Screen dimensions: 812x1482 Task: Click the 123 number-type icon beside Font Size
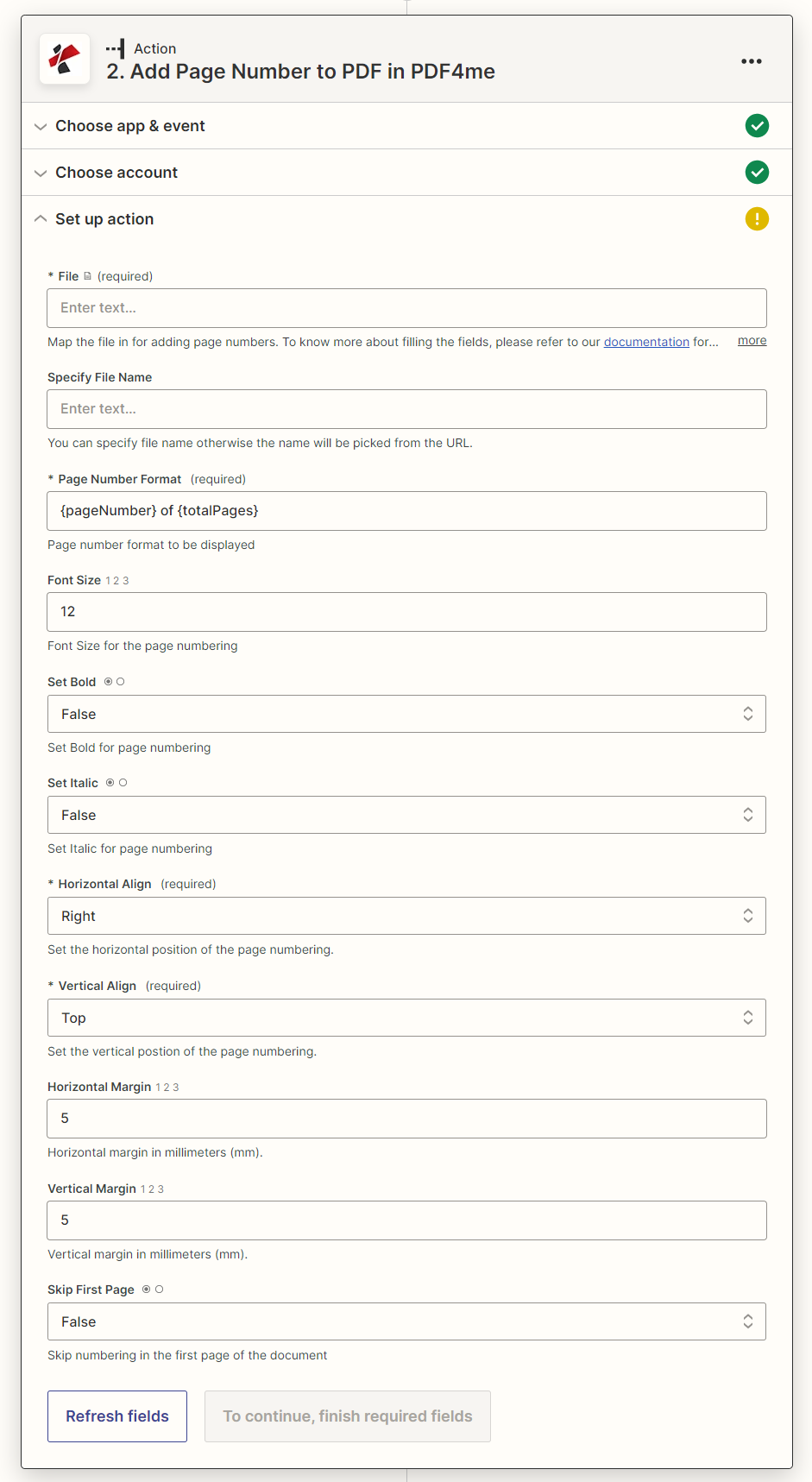click(116, 580)
